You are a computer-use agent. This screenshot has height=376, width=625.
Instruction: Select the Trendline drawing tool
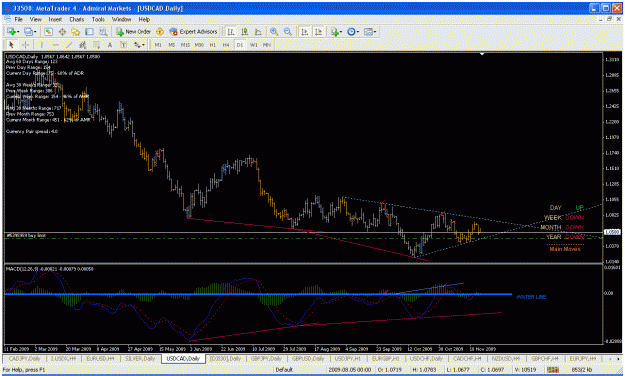[x=69, y=45]
